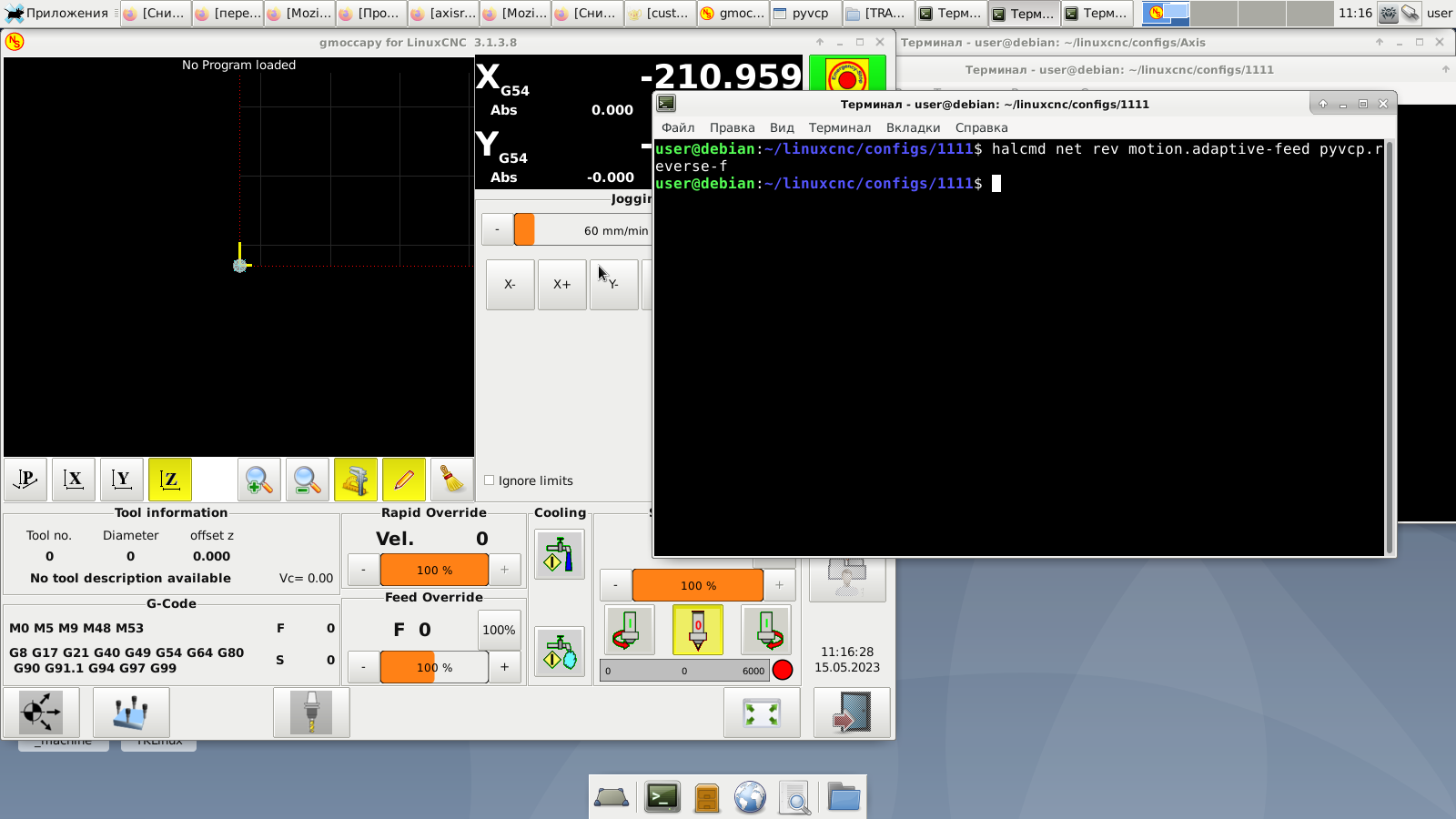Open the home folder icon in dock
The width and height of the screenshot is (1456, 819).
844,797
